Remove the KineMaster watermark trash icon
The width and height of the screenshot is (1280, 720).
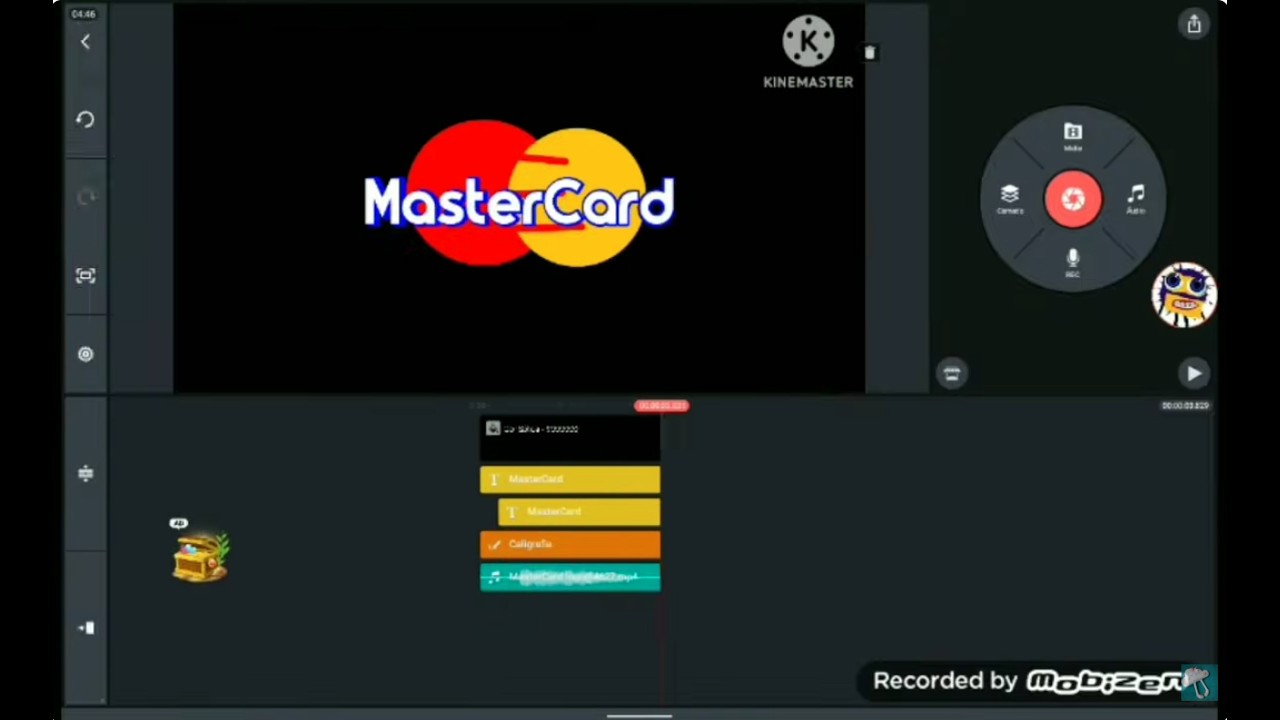coord(869,53)
